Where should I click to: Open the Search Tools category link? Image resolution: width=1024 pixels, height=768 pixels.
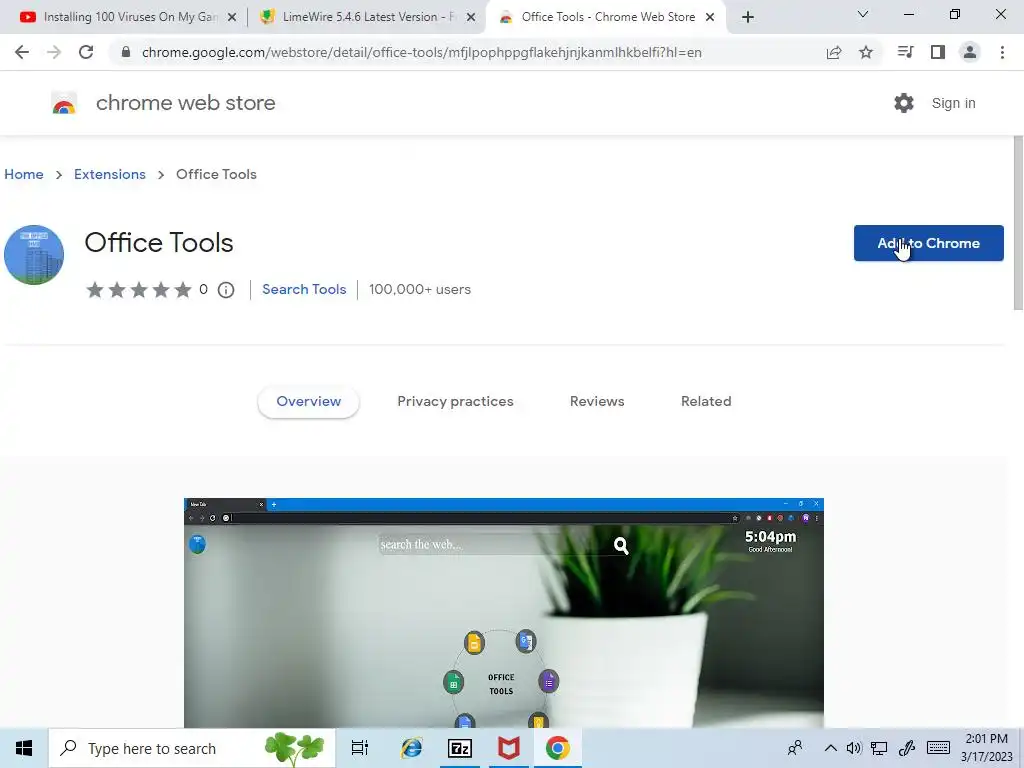coord(304,289)
